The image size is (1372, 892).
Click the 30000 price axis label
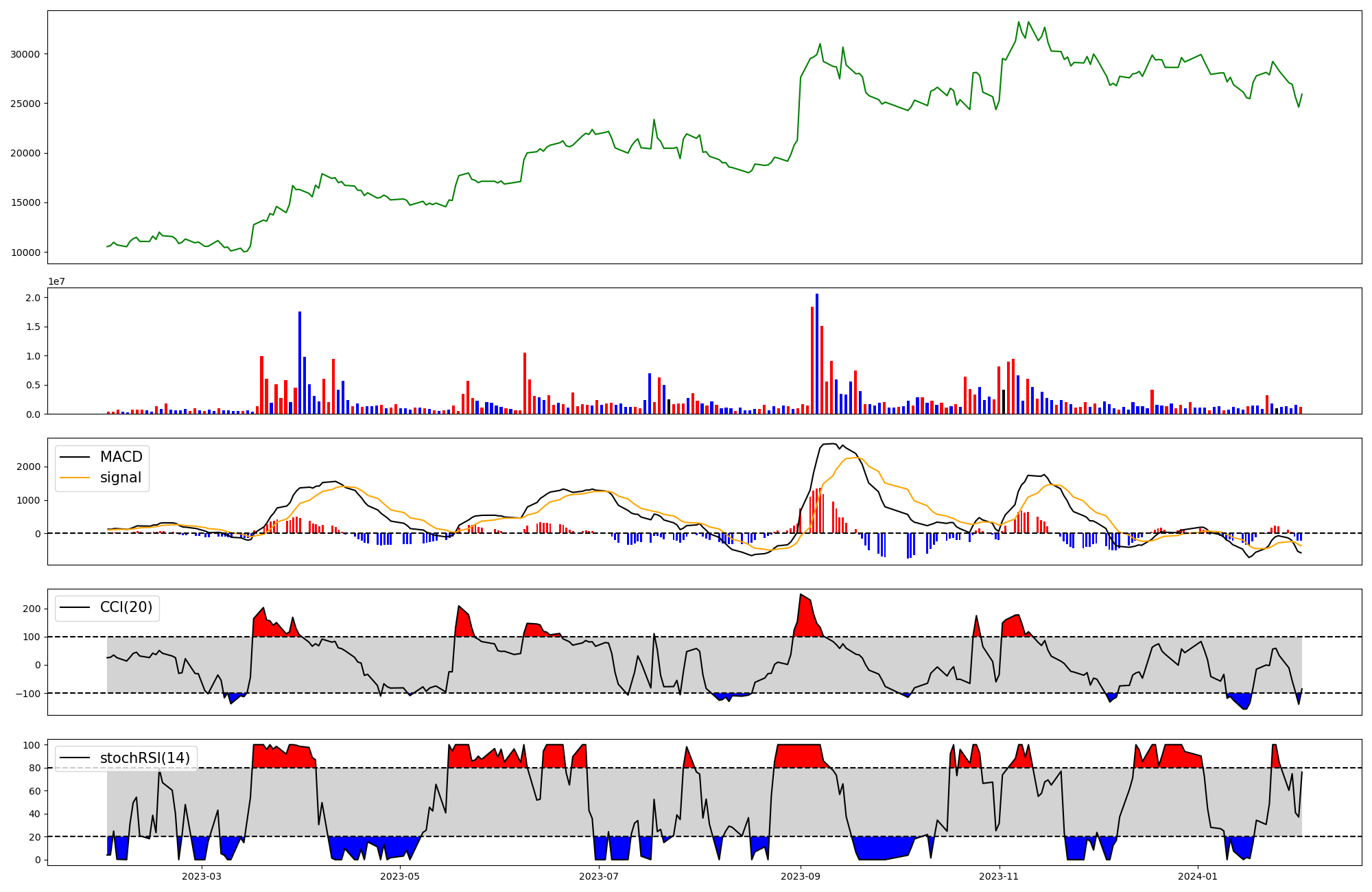(25, 54)
